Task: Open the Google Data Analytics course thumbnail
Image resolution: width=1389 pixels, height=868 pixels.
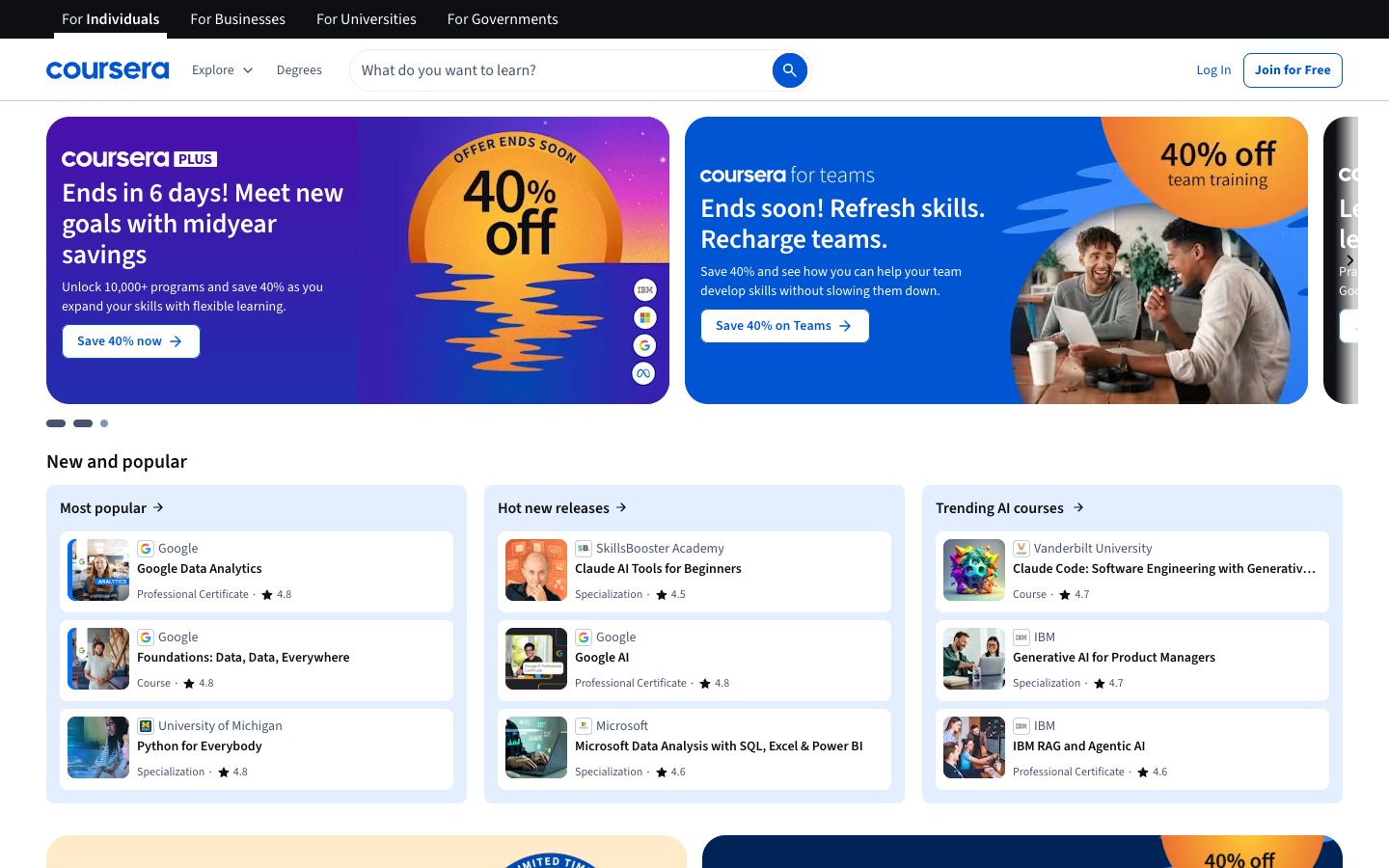Action: pos(98,570)
